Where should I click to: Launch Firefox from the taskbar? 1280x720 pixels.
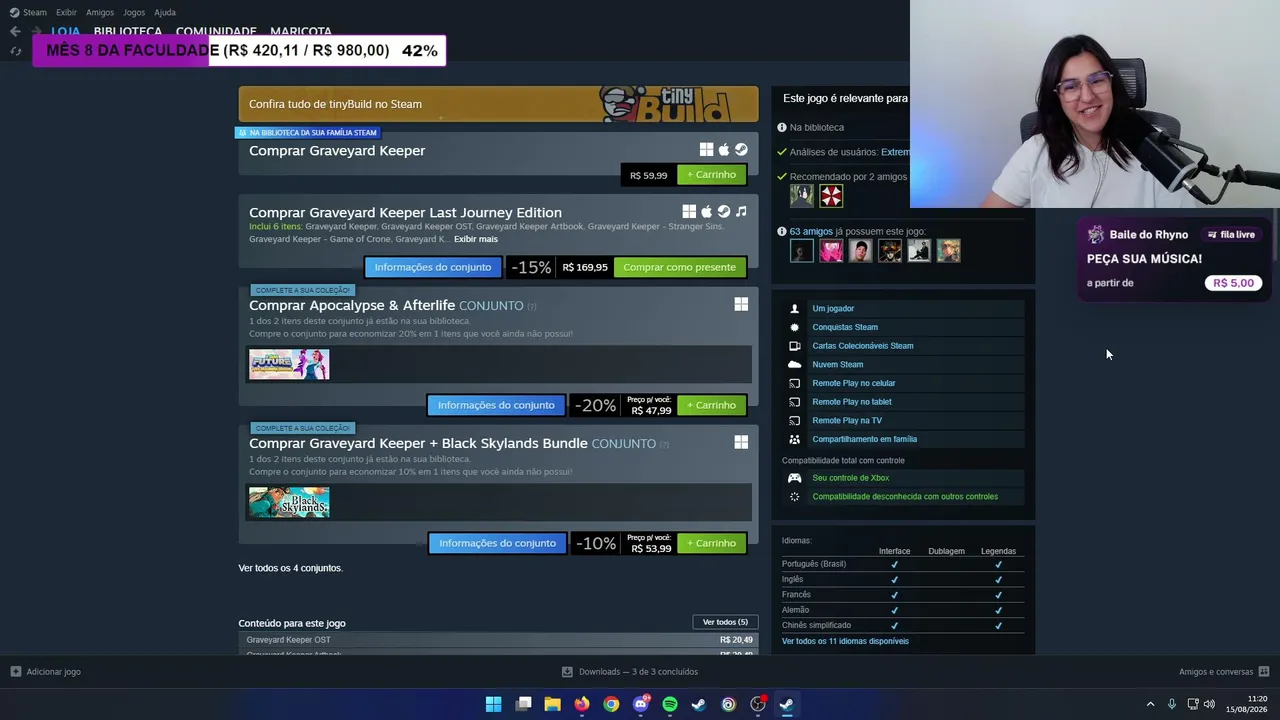click(582, 704)
